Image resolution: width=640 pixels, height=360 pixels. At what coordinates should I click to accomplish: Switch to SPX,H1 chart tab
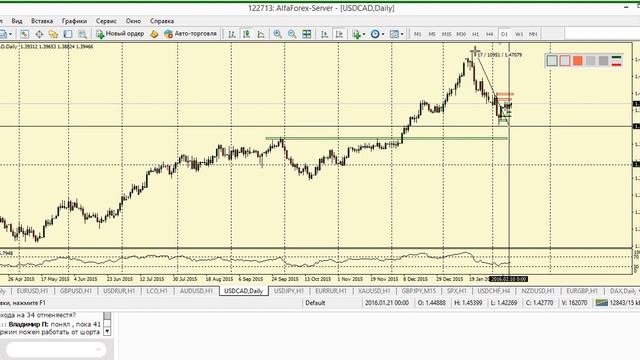(456, 291)
